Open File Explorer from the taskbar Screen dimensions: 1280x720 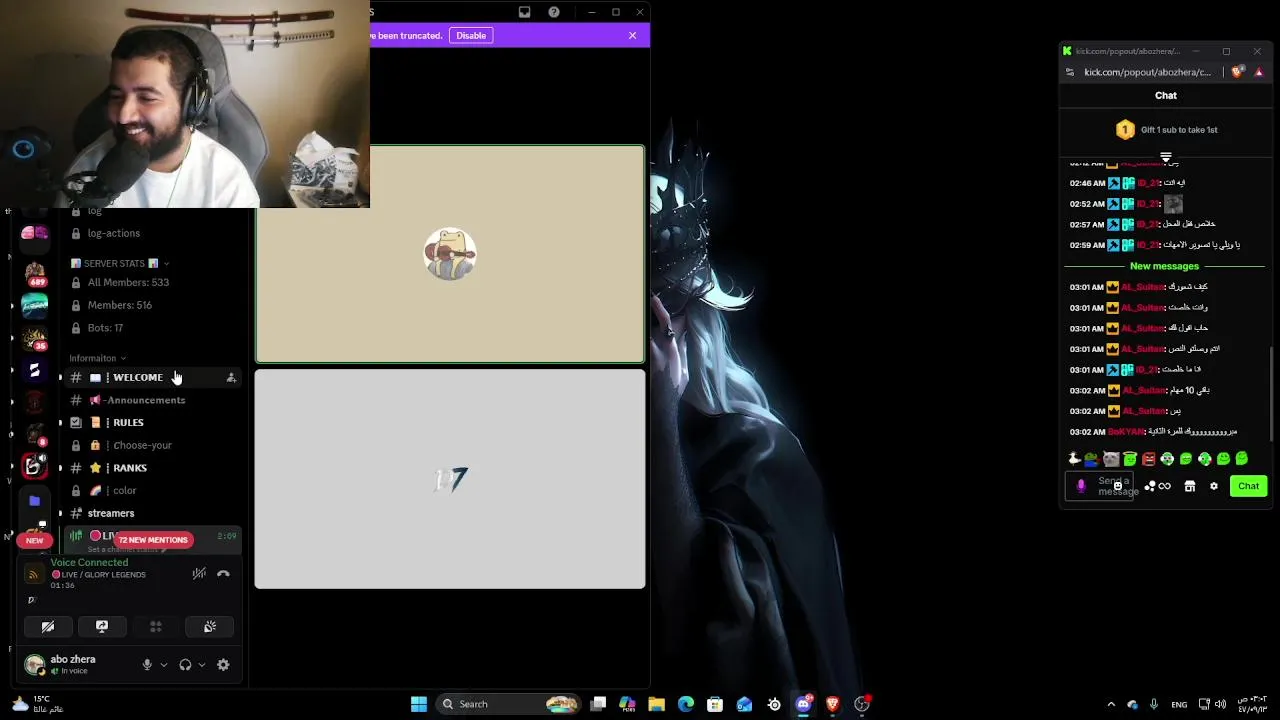[657, 704]
